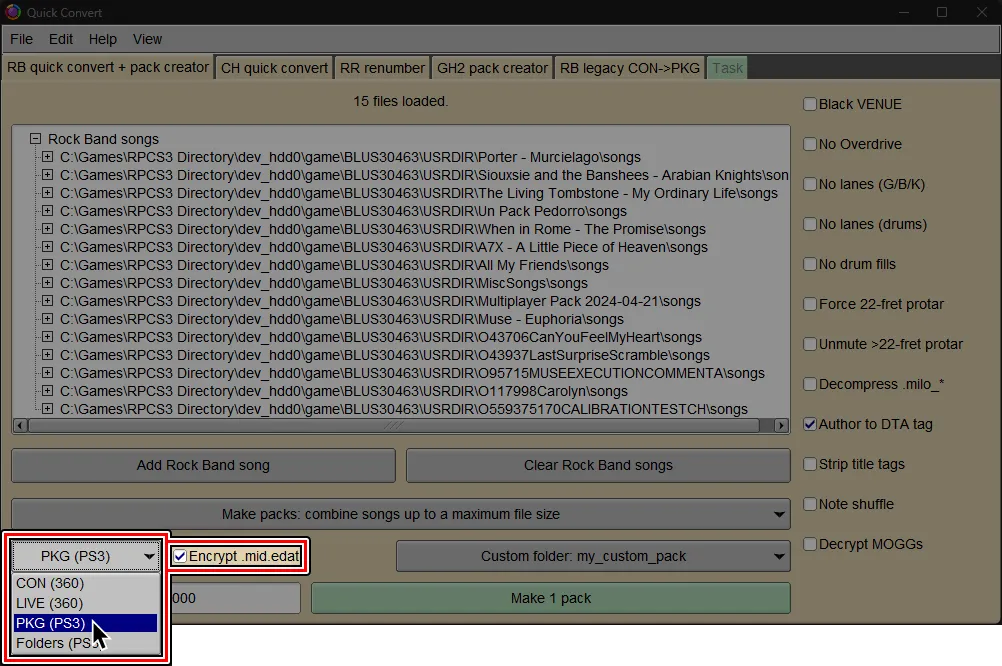Click the song list horizontal scrollbar

point(400,425)
